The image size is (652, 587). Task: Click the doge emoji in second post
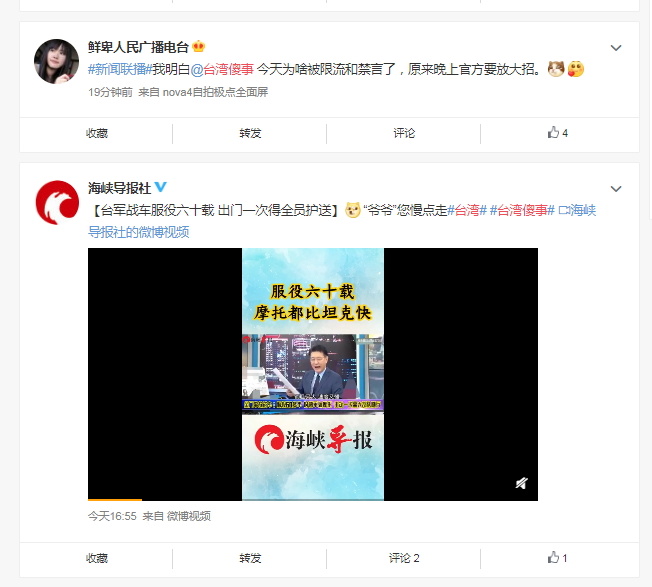[x=353, y=210]
